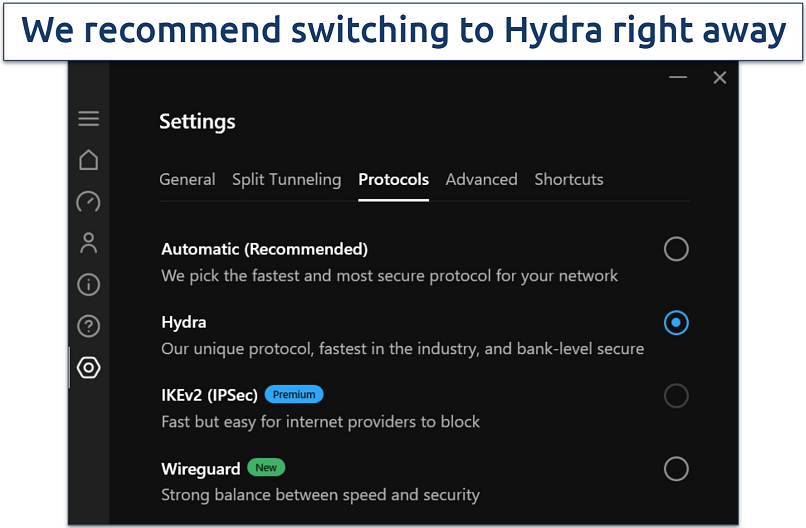The width and height of the screenshot is (806, 528).
Task: Open the speed test gauge icon
Action: click(x=88, y=201)
